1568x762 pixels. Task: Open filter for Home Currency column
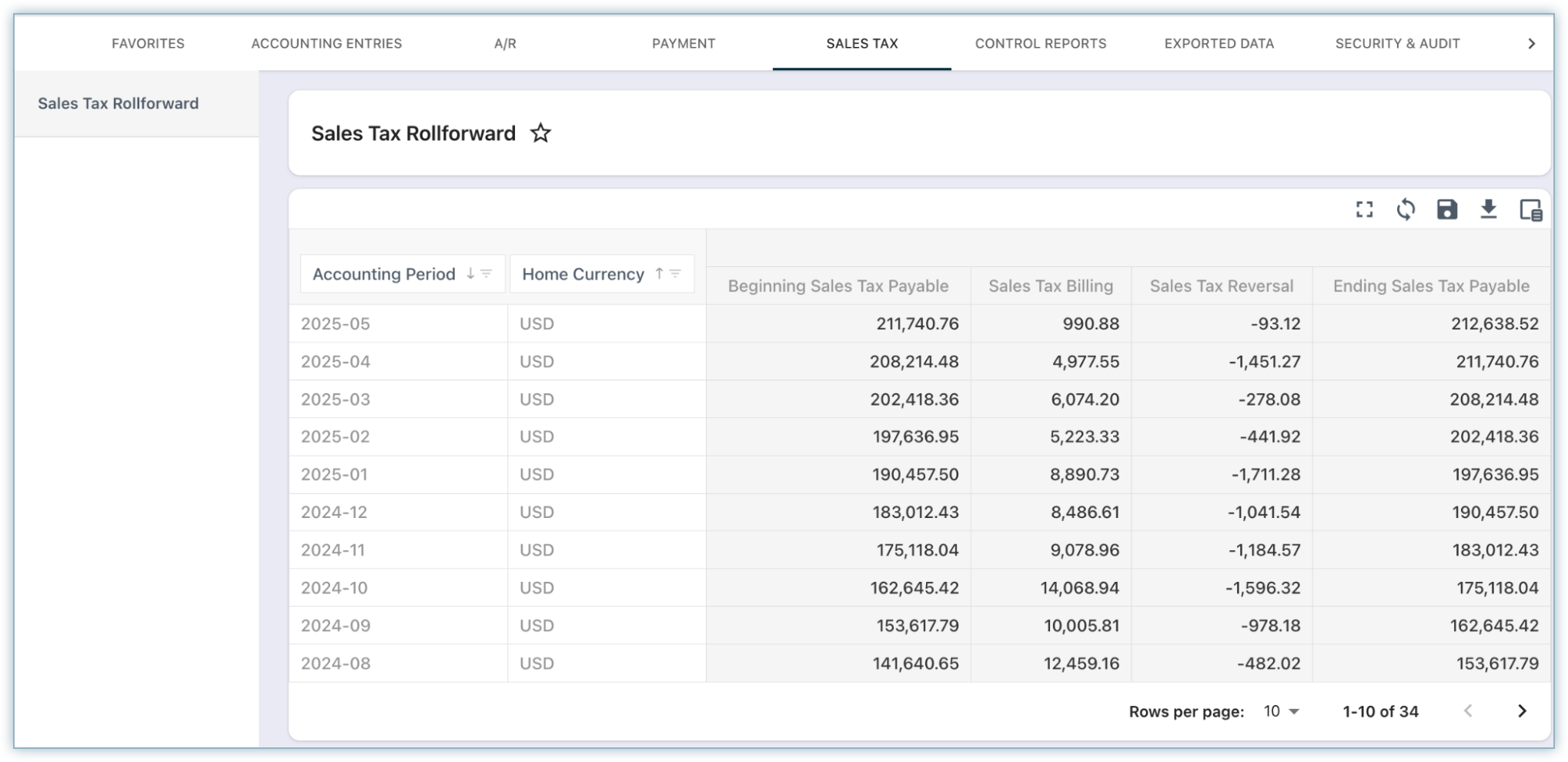point(675,274)
